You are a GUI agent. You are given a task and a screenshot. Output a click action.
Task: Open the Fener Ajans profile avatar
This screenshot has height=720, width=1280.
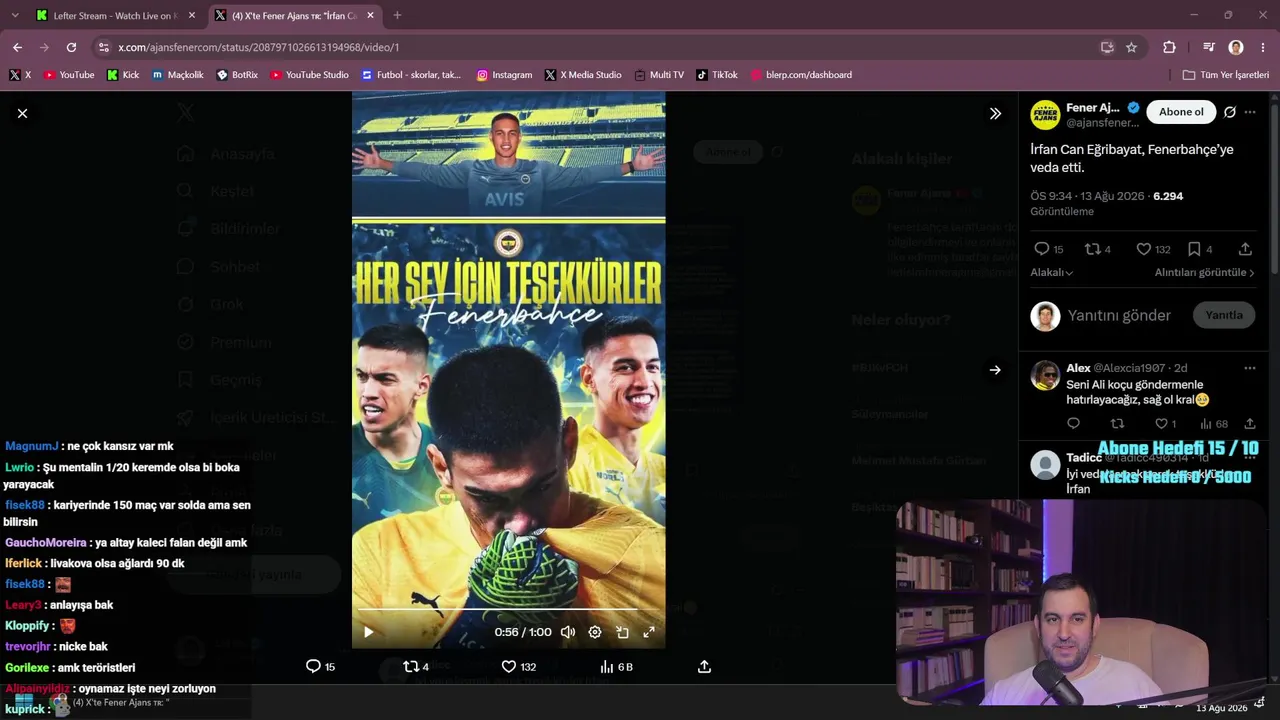[1045, 115]
